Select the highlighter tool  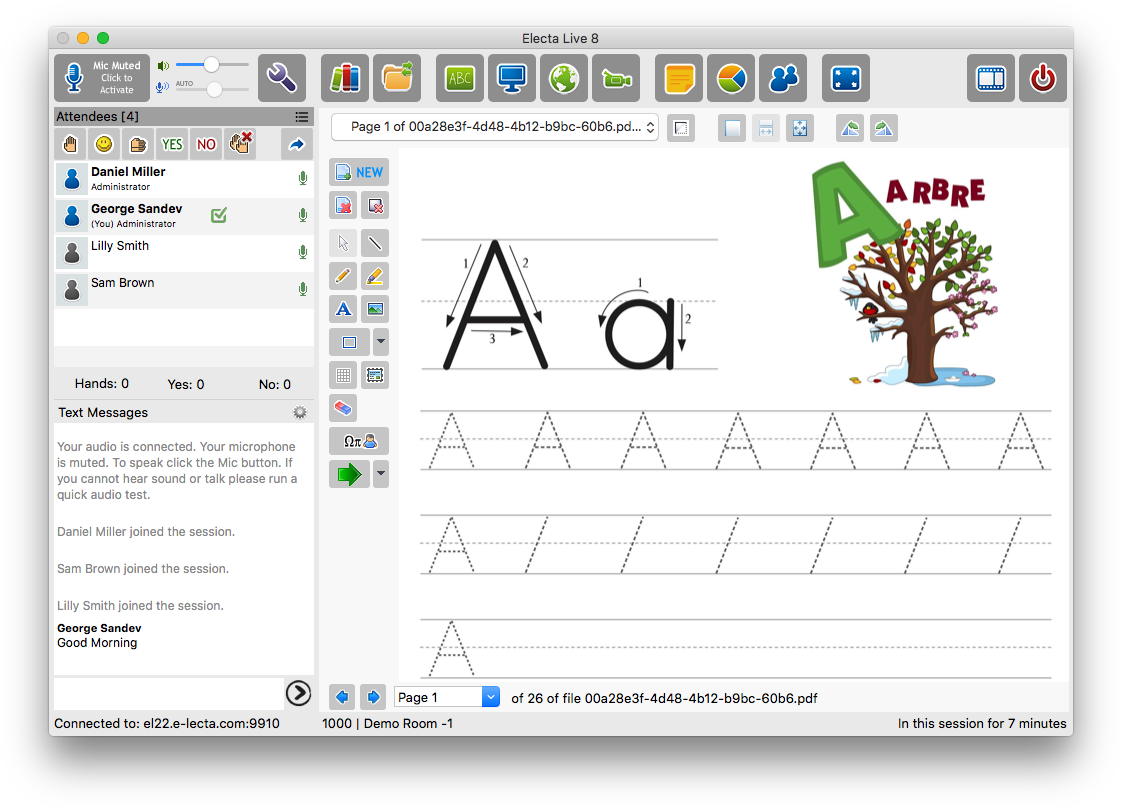[x=374, y=276]
